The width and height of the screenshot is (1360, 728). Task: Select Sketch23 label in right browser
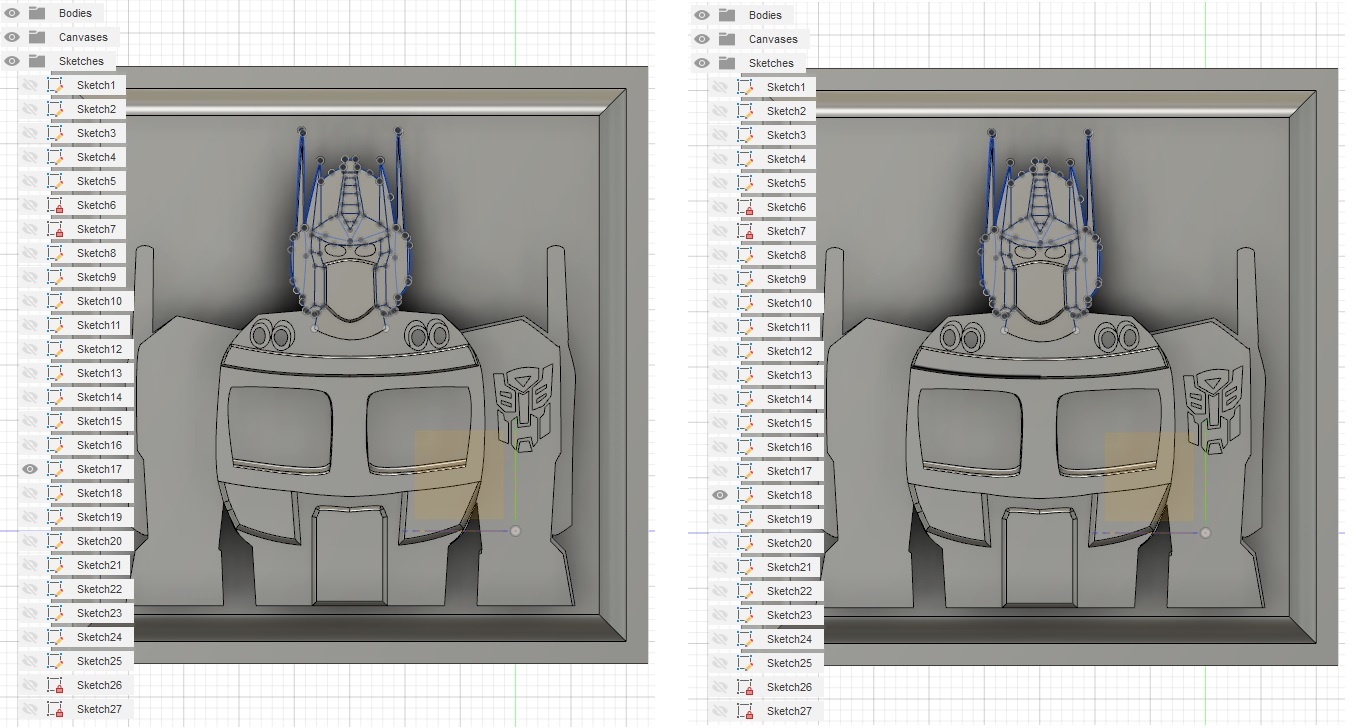[x=789, y=615]
